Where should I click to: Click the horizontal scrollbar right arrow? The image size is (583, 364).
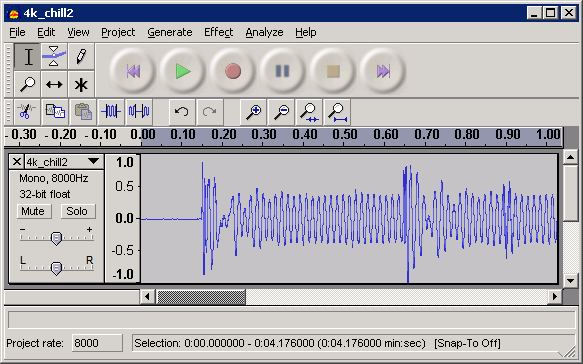click(x=555, y=296)
